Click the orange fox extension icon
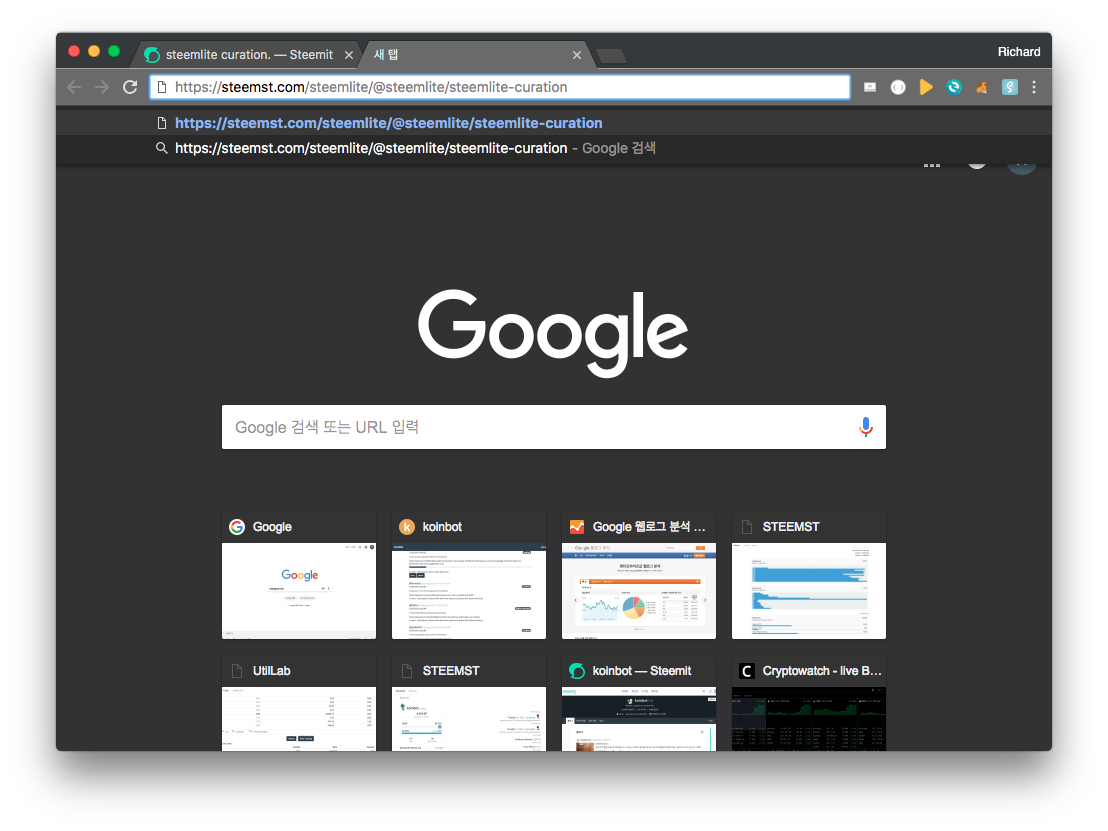Viewport: 1108px width, 831px height. click(982, 87)
